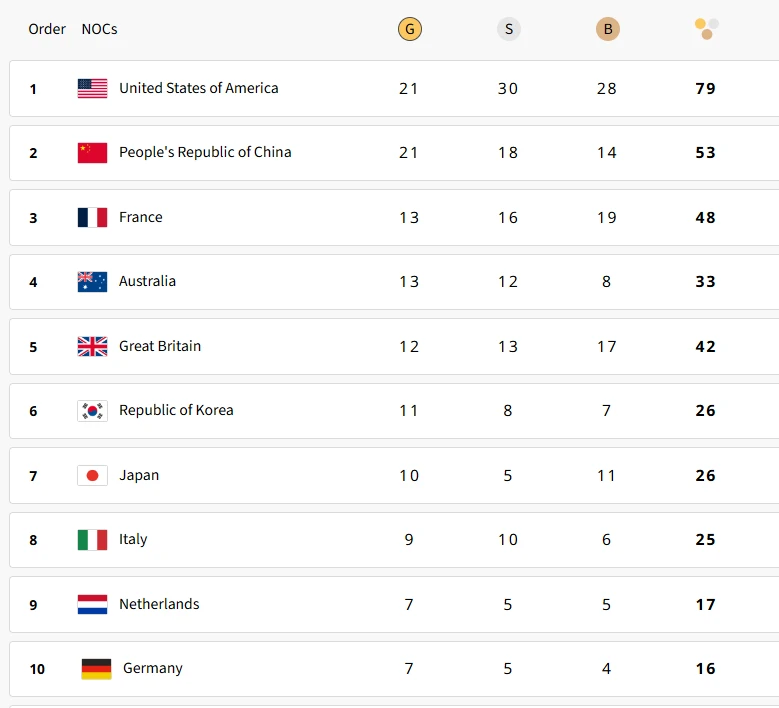Viewport: 779px width, 708px height.
Task: Click the bronze medal B icon
Action: [607, 29]
